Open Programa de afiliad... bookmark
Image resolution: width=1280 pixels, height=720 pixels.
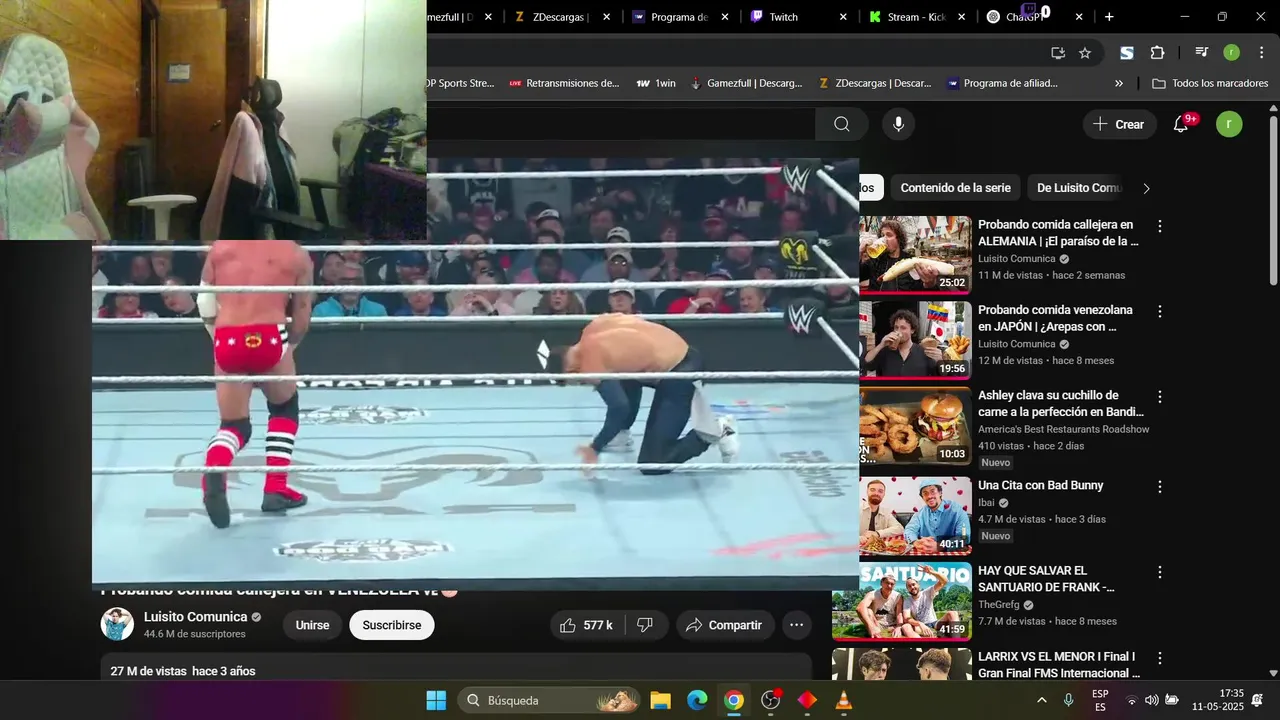coord(1002,83)
